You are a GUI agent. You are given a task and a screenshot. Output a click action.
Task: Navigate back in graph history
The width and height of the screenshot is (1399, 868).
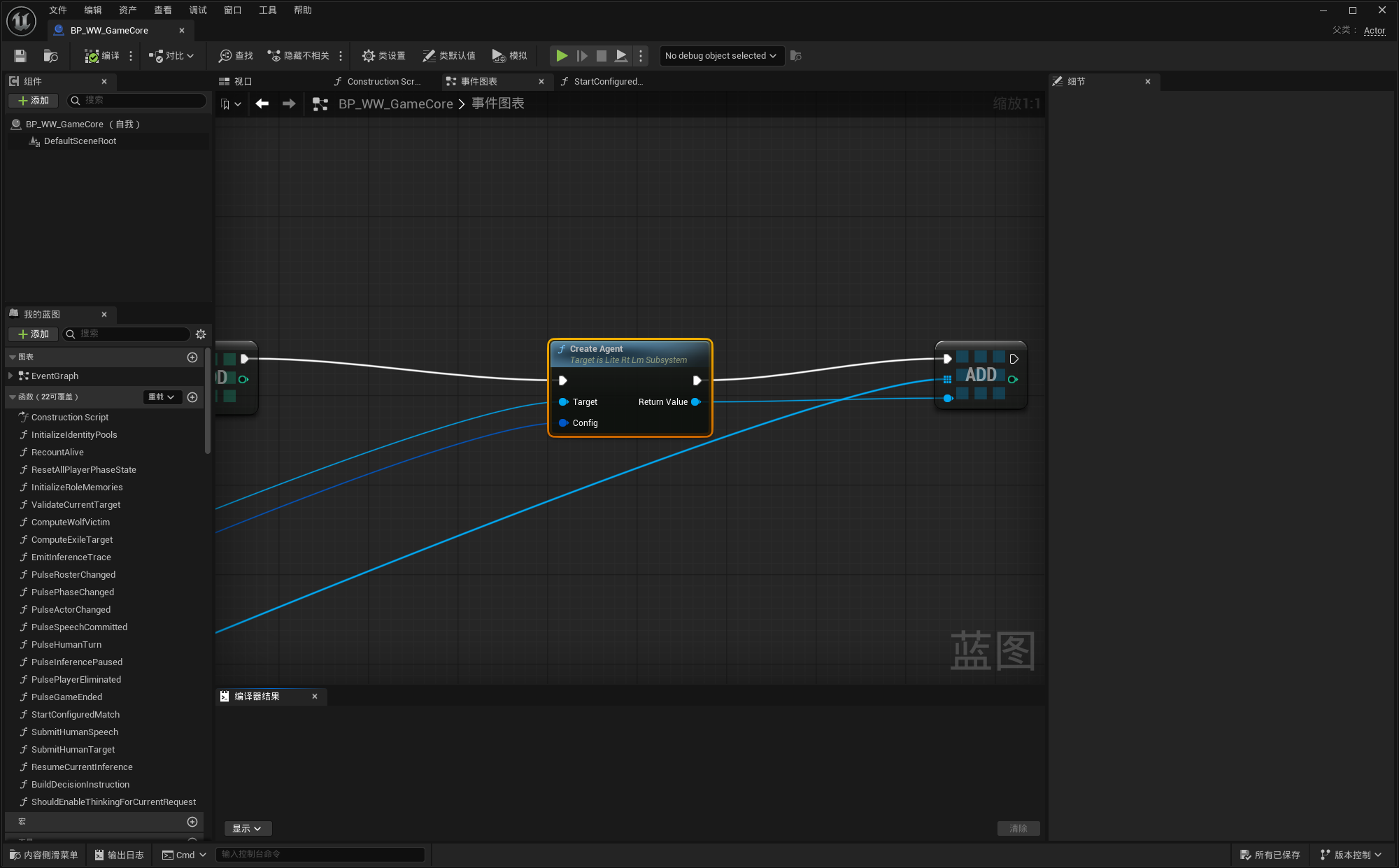(x=262, y=104)
